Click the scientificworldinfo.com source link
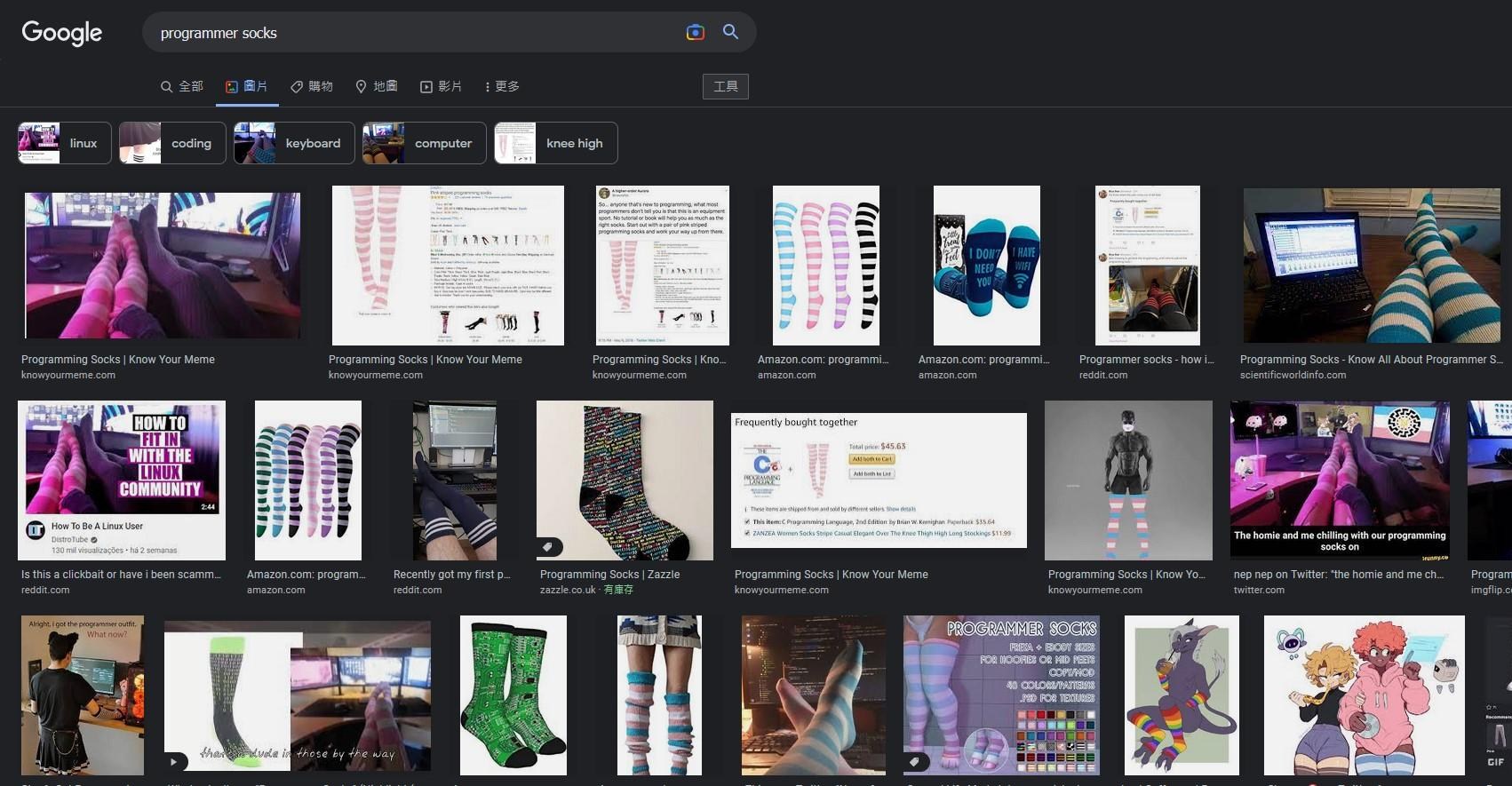This screenshot has height=786, width=1512. coord(1293,375)
